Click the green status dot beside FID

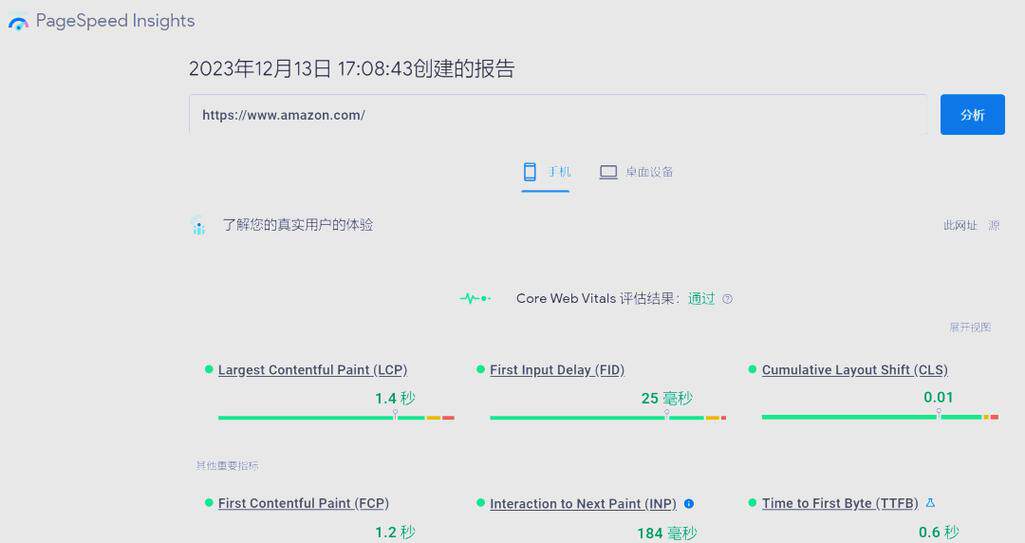tap(480, 369)
